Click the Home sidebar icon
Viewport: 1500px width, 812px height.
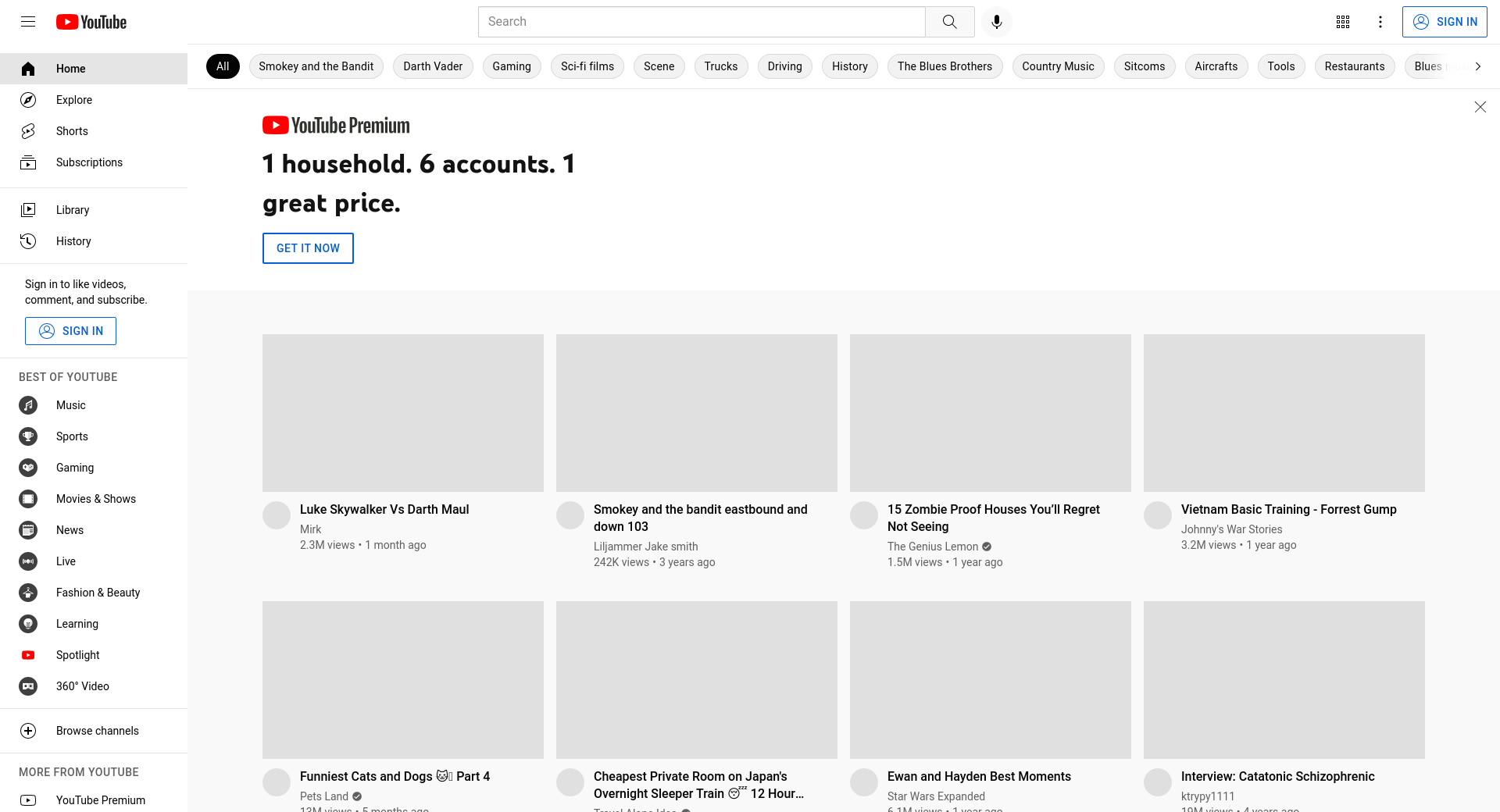(x=28, y=69)
